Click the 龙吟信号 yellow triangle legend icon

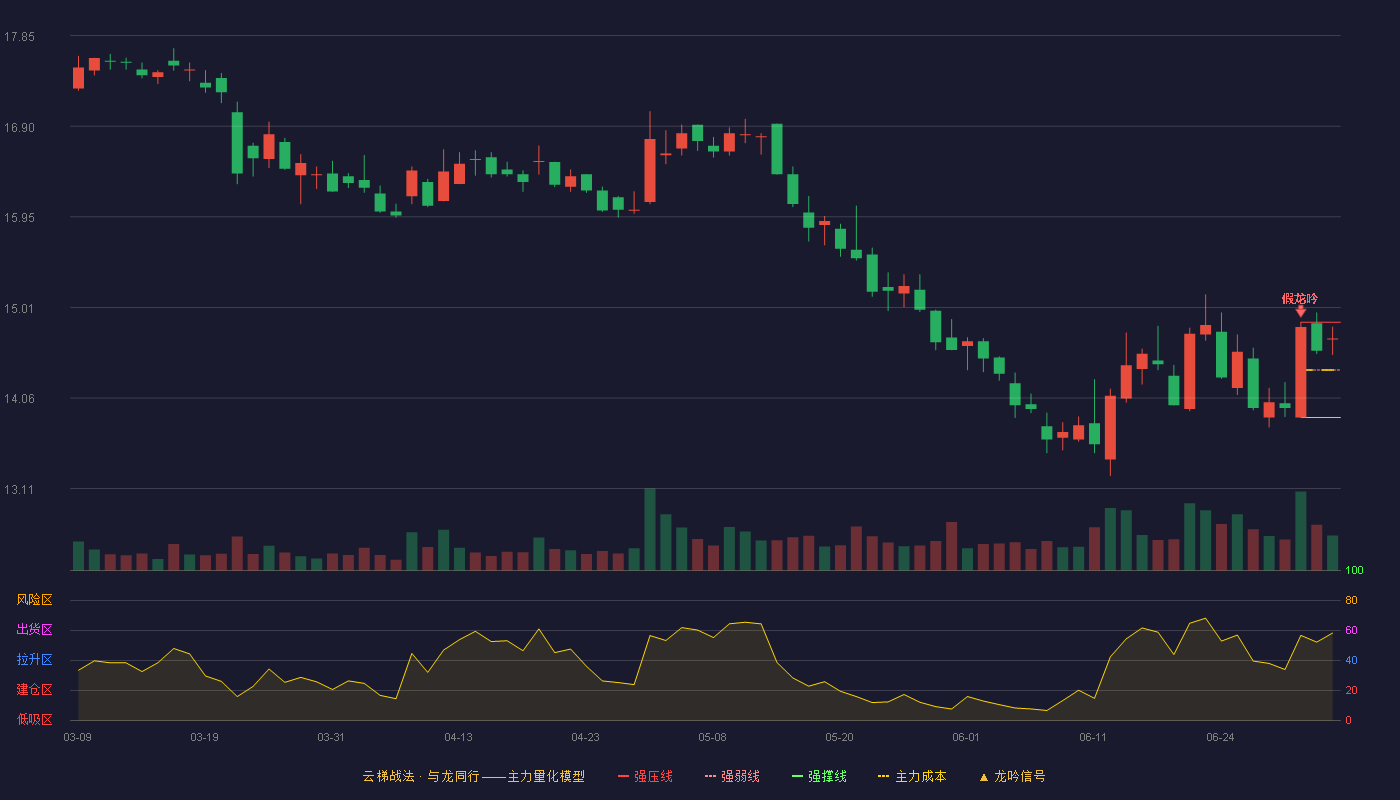point(984,776)
